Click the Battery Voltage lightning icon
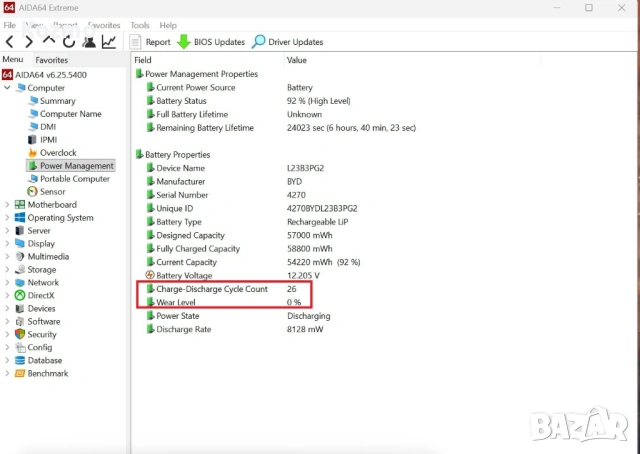Image resolution: width=640 pixels, height=454 pixels. pos(150,275)
